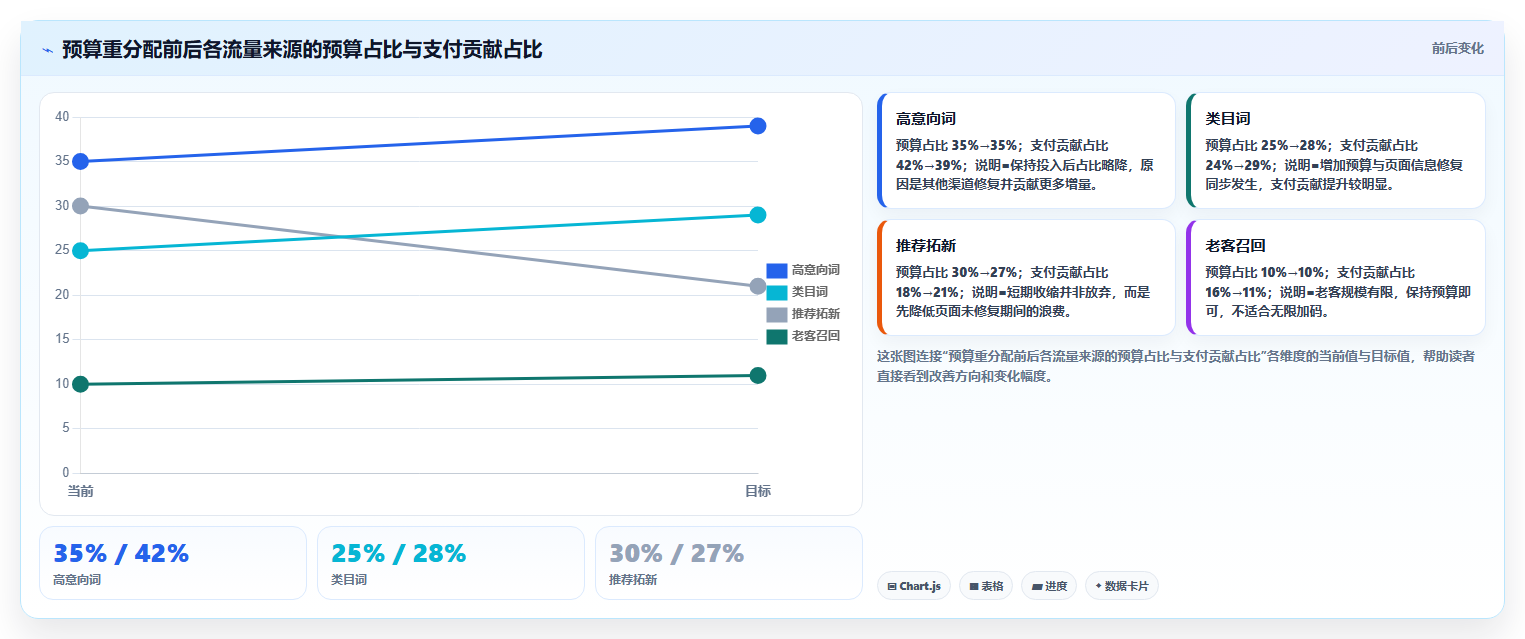Click the 20 y-axis tick label
The image size is (1525, 639).
[x=62, y=295]
